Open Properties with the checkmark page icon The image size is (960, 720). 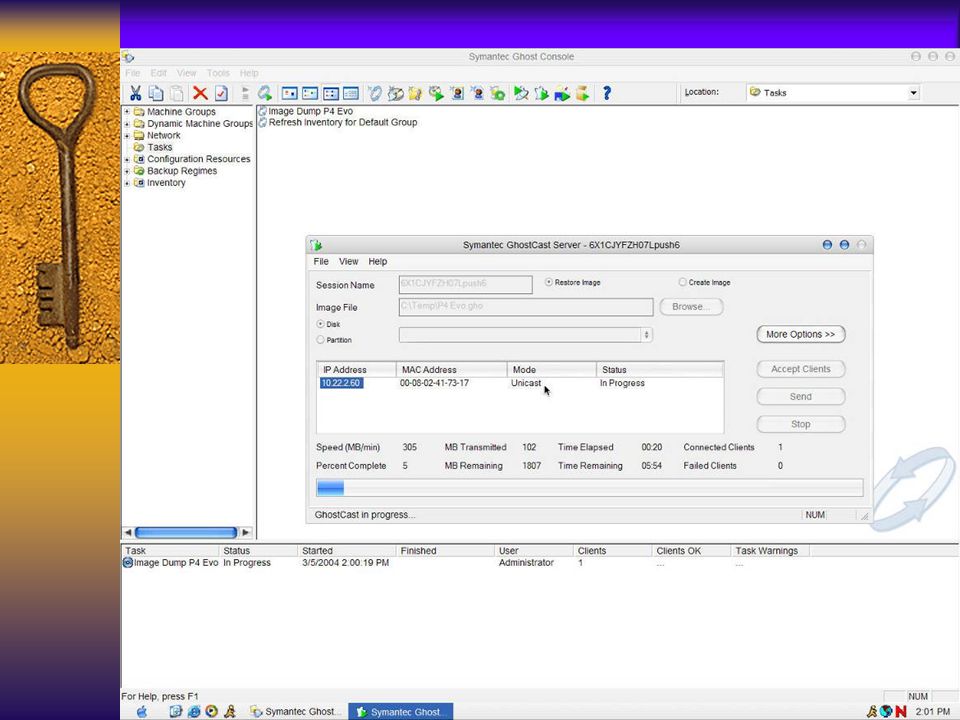click(221, 93)
